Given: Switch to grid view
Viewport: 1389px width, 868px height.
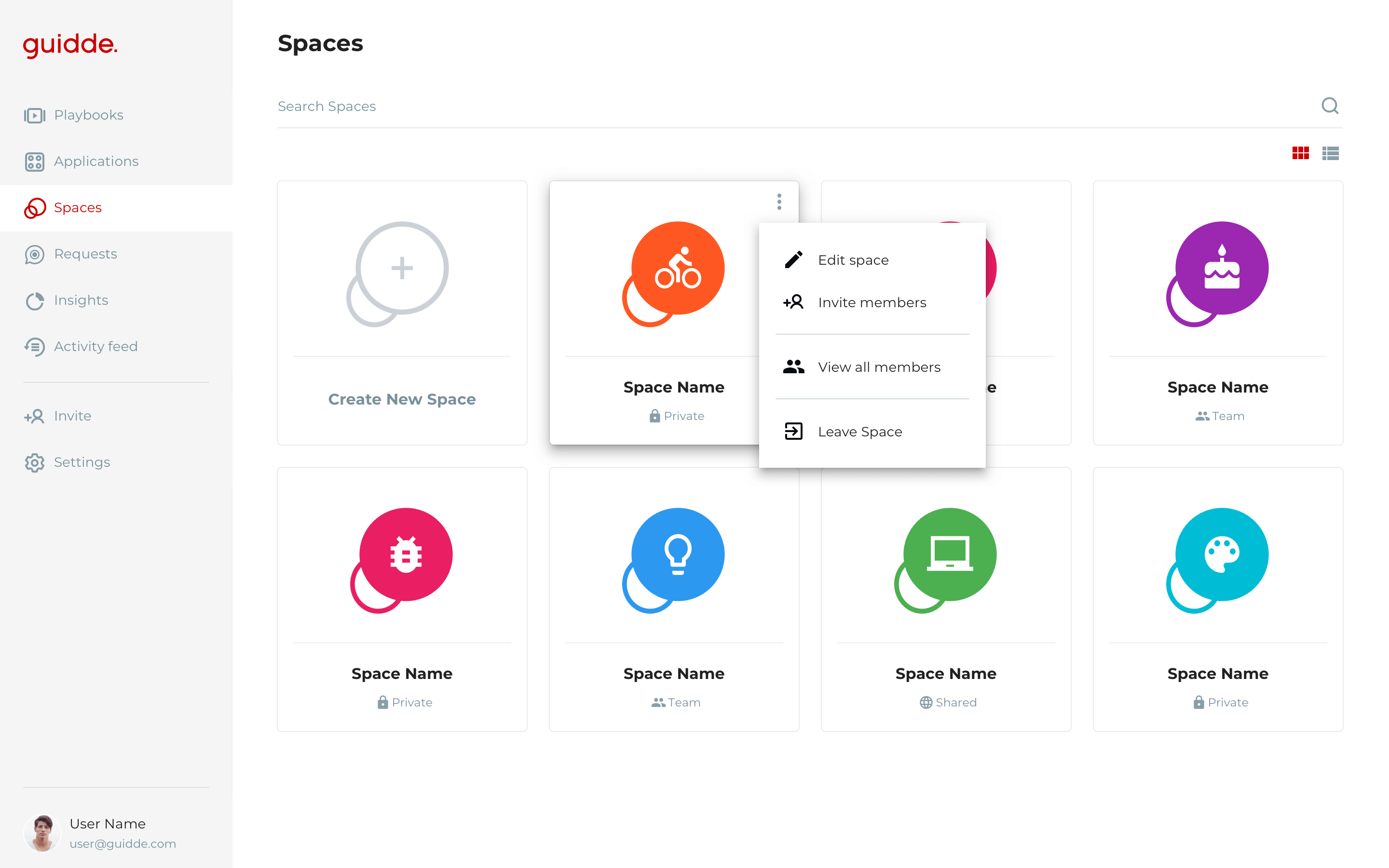Looking at the screenshot, I should [x=1300, y=153].
